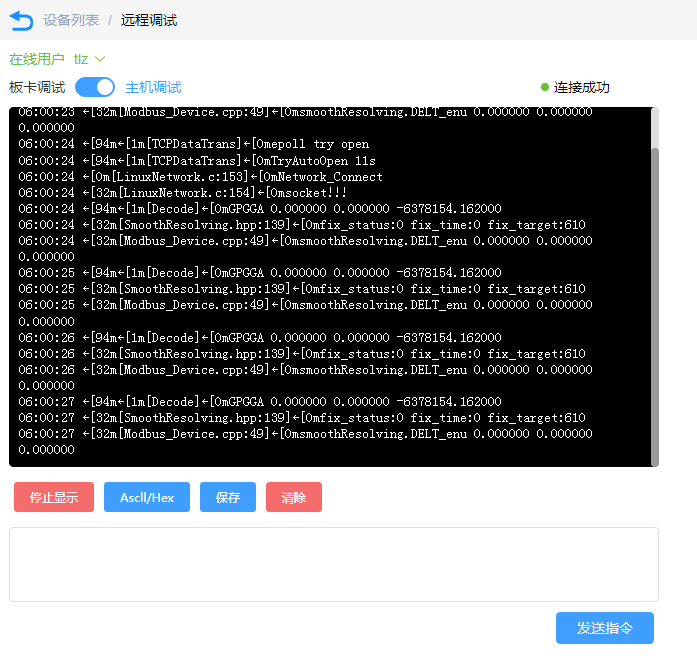This screenshot has width=697, height=666.
Task: Open the 设备列表 breadcrumb link
Action: click(x=71, y=20)
